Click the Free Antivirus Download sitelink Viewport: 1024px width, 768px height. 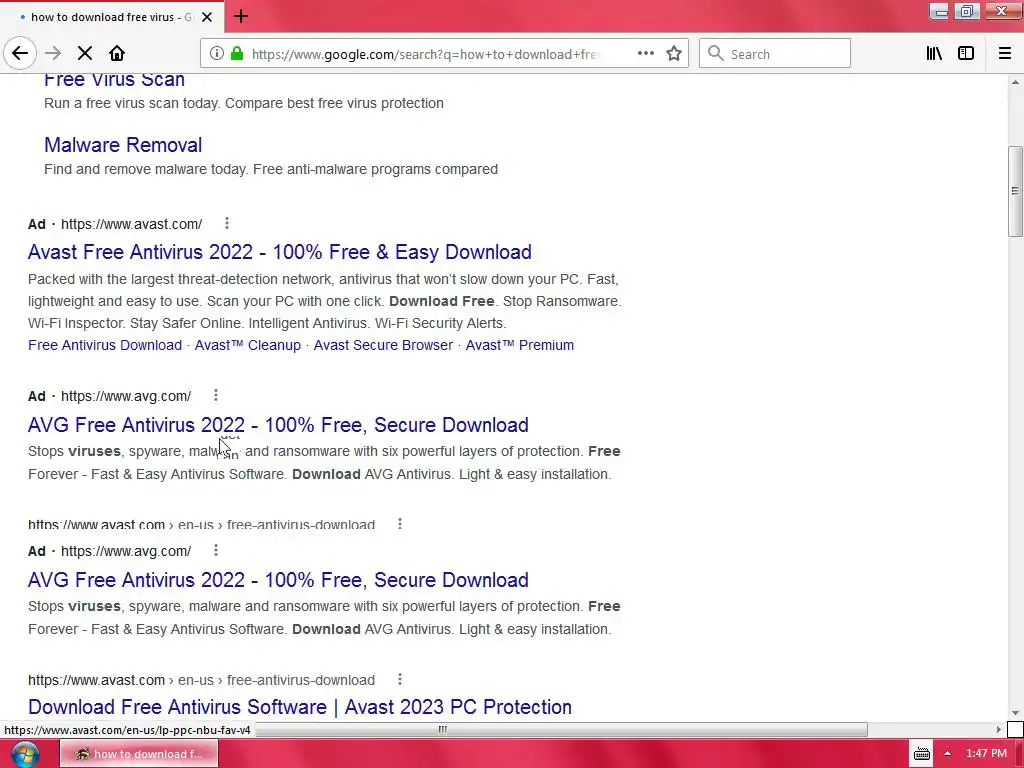click(105, 345)
